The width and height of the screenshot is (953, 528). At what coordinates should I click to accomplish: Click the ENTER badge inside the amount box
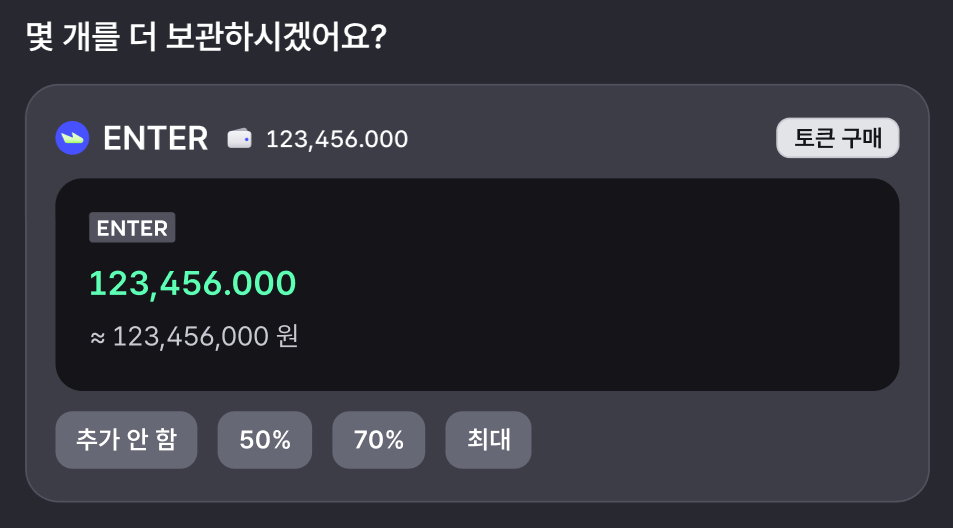(132, 228)
